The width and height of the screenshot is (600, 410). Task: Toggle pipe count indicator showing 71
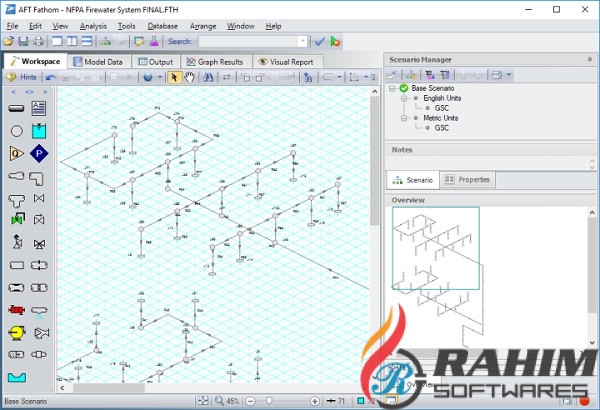coord(336,401)
